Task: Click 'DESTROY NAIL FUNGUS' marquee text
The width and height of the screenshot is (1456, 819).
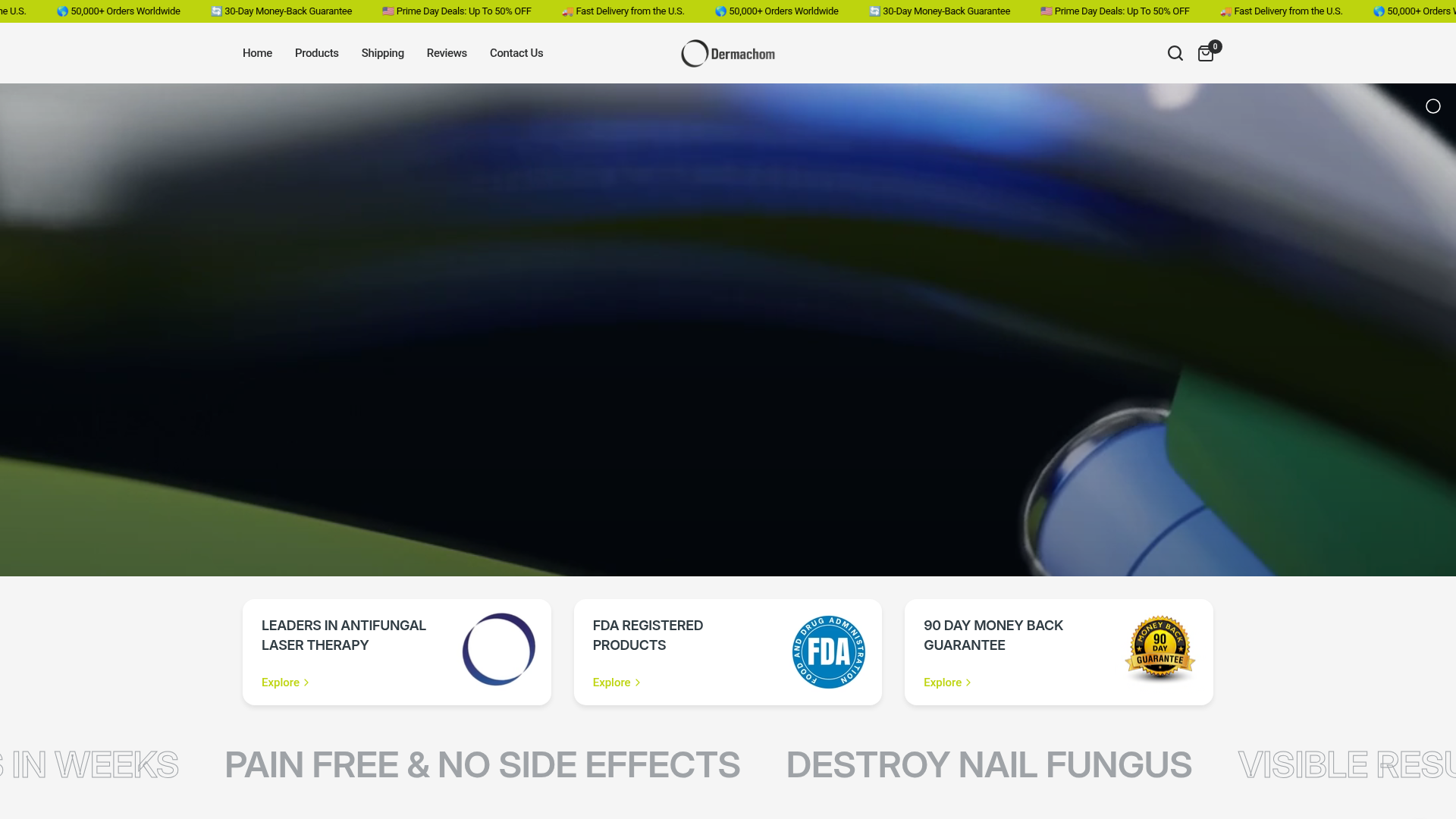Action: point(989,764)
